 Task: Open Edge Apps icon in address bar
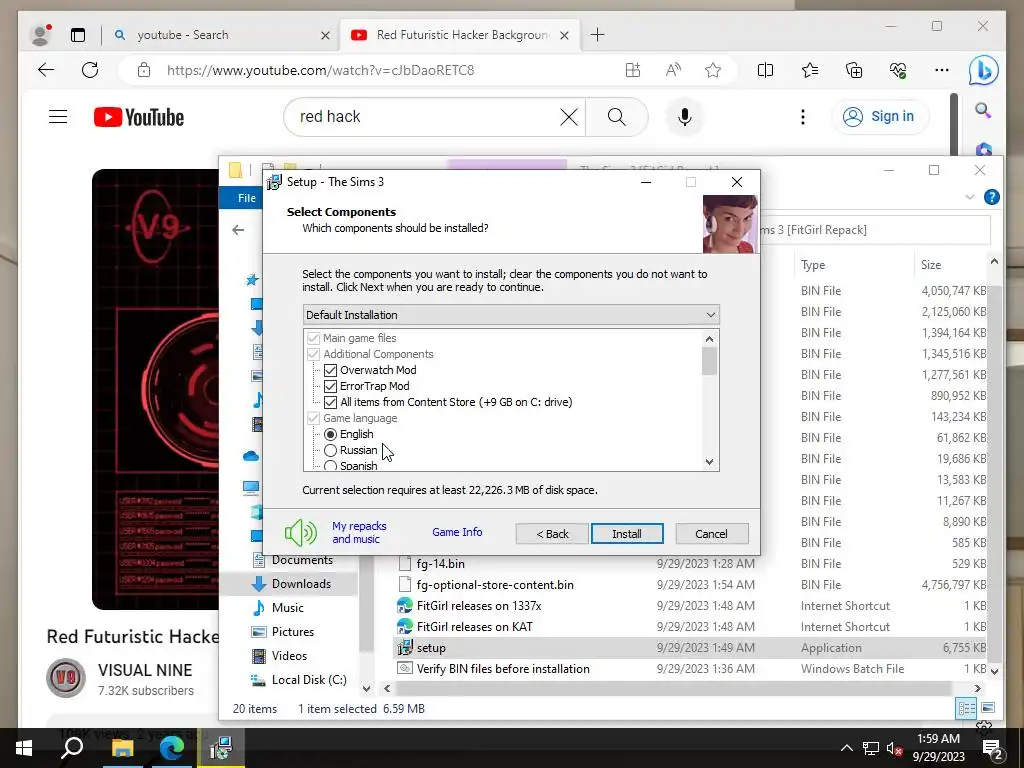click(633, 70)
